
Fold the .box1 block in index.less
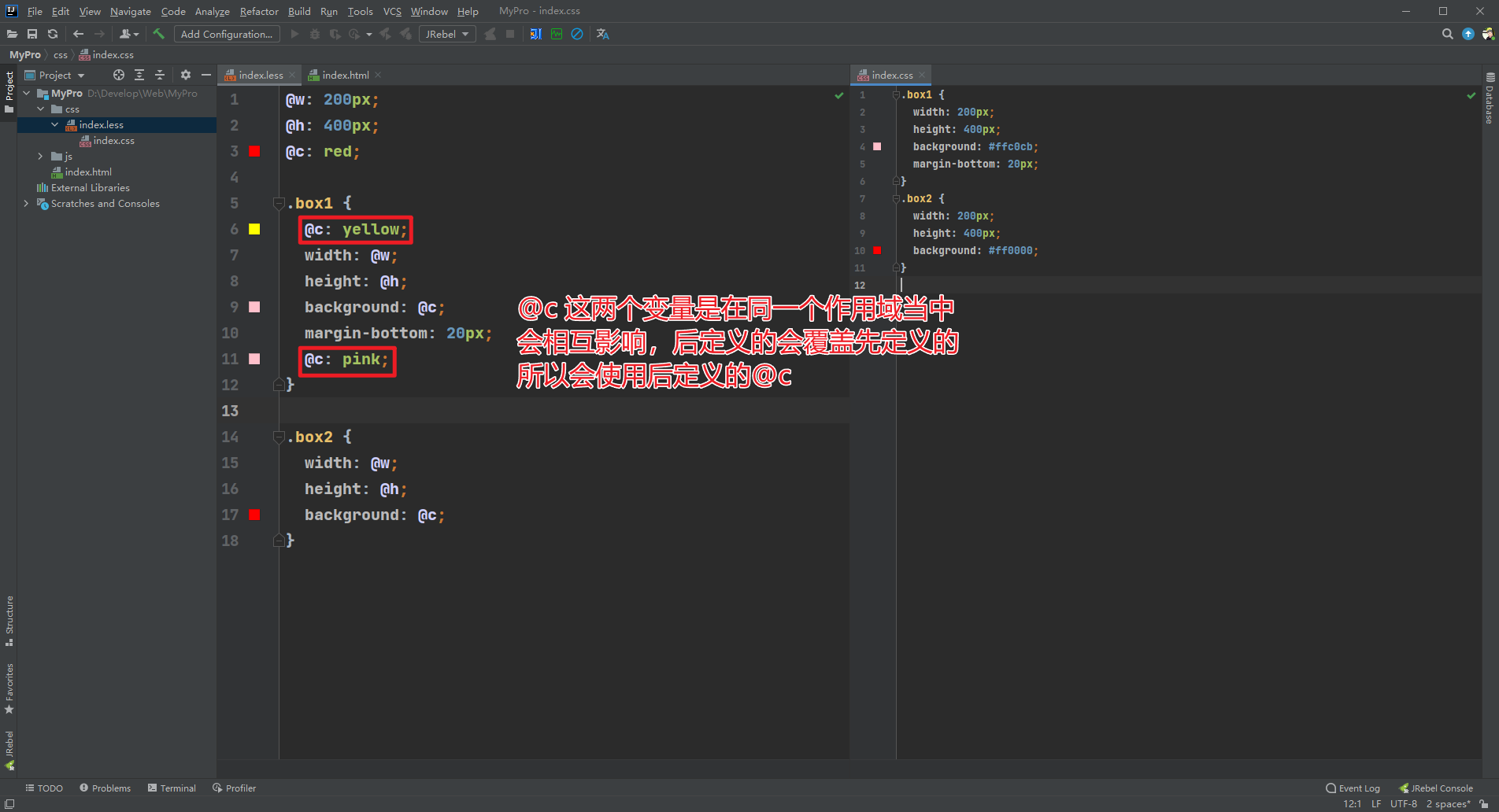point(279,203)
